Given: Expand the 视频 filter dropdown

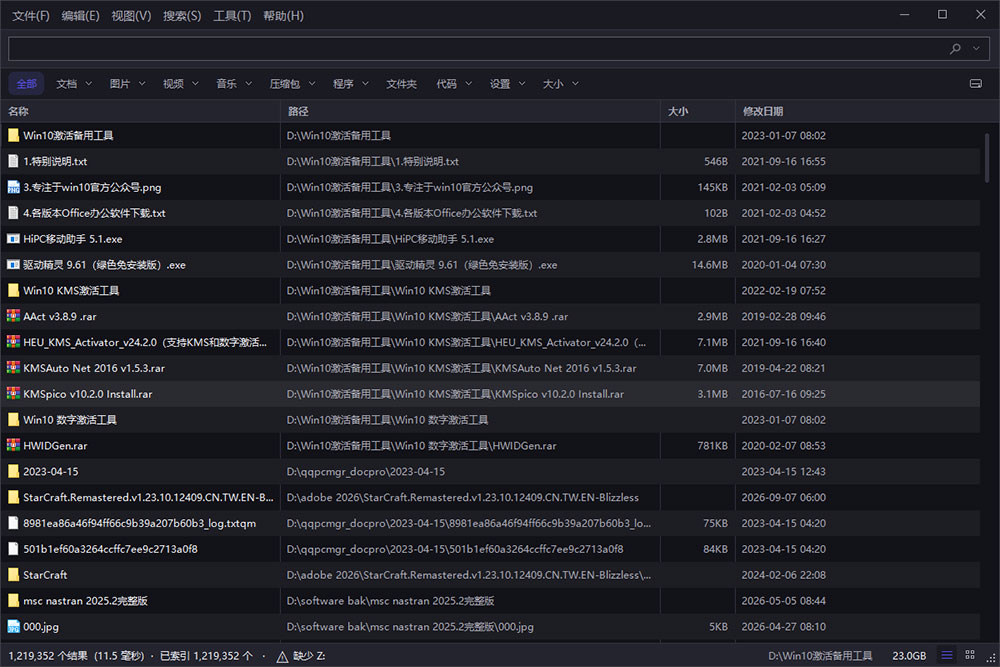Looking at the screenshot, I should click(x=195, y=84).
